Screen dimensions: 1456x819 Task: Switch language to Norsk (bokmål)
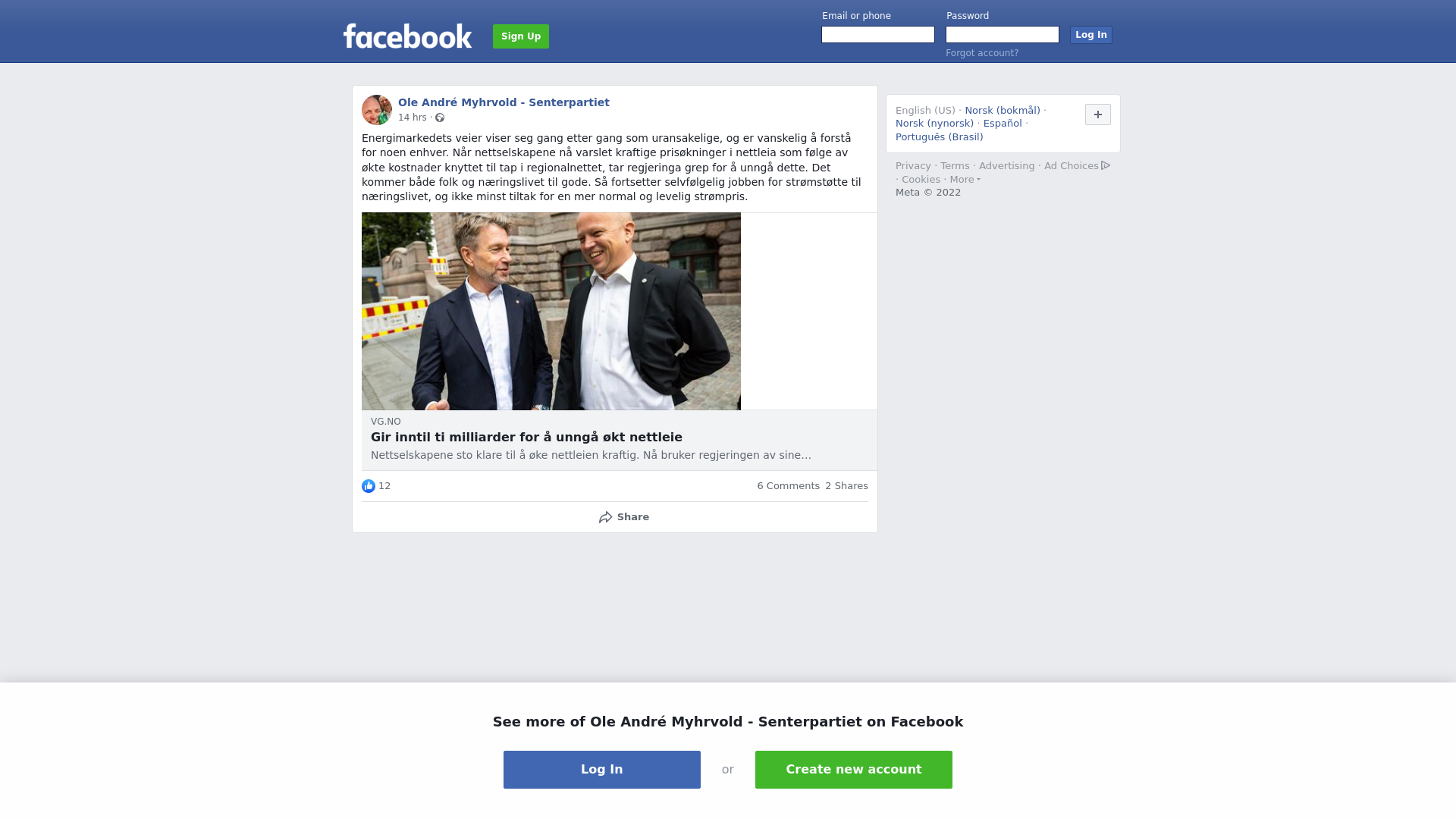pyautogui.click(x=1003, y=111)
